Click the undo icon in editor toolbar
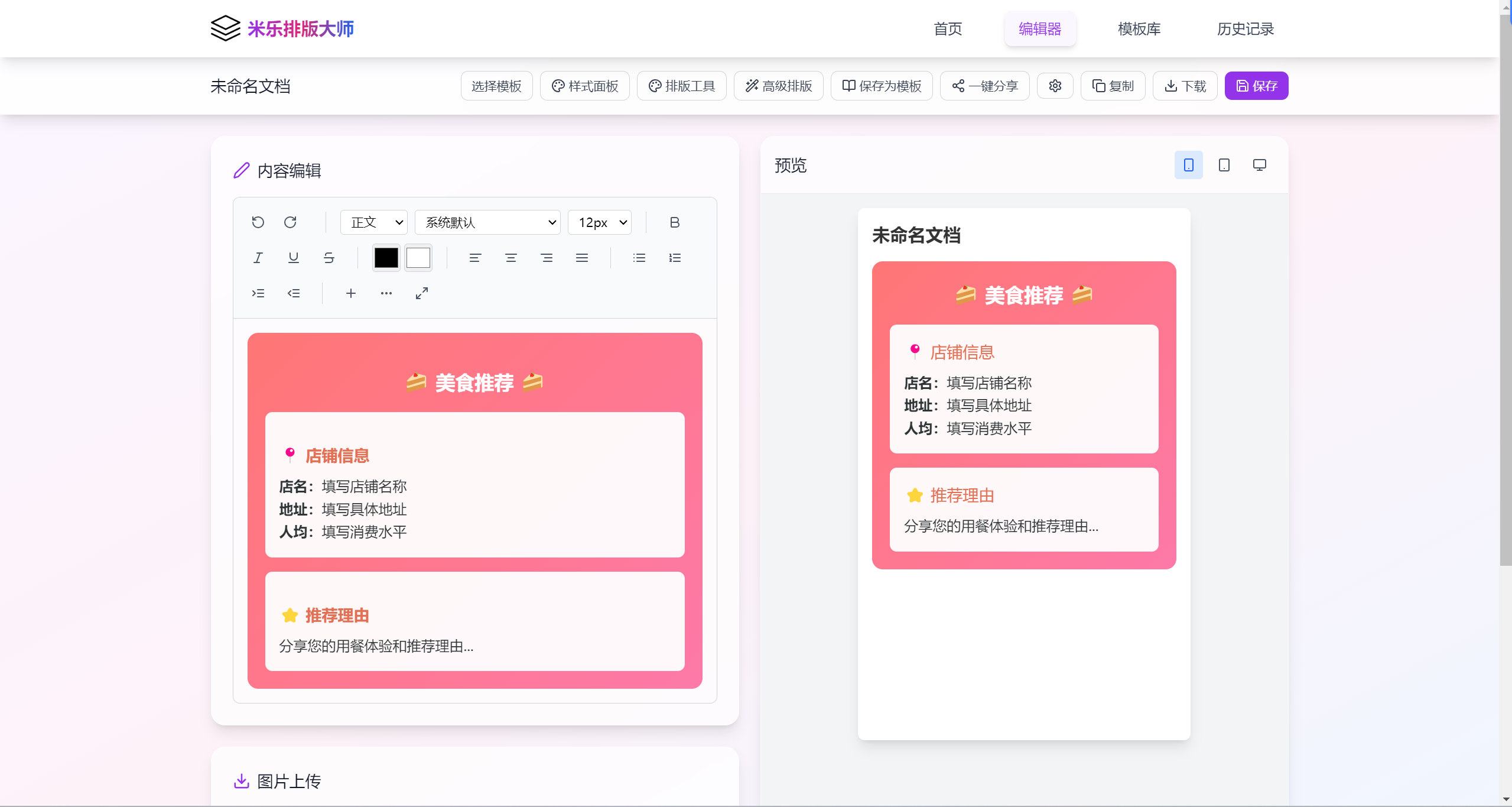Screen dimensions: 1512x807 pyautogui.click(x=258, y=222)
